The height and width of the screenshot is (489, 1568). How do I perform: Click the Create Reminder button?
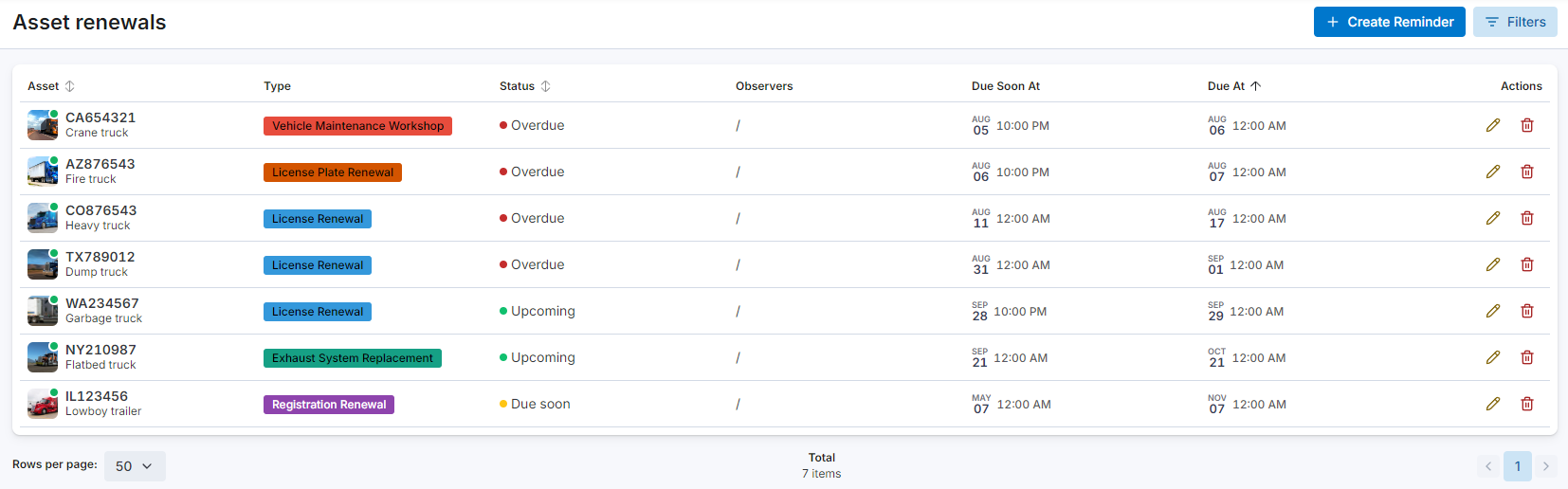[x=1389, y=22]
